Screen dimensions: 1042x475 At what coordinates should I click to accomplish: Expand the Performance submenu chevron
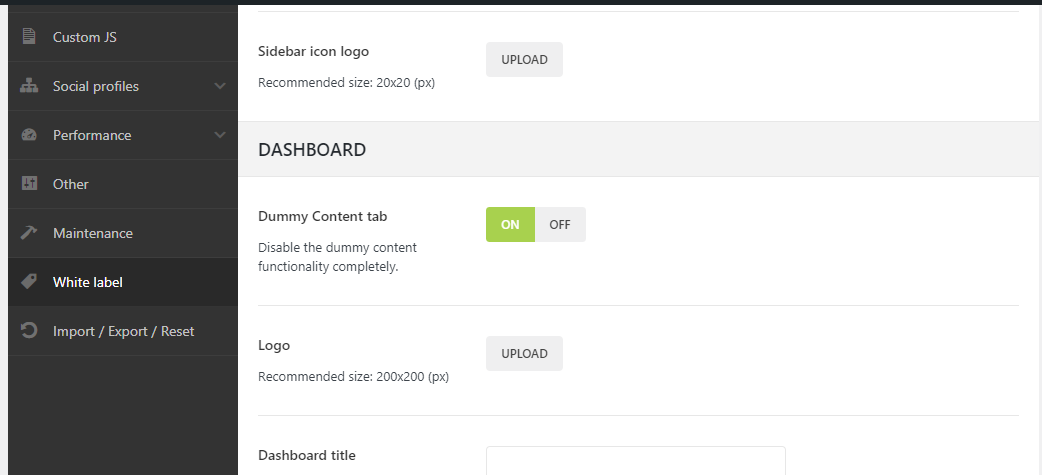pyautogui.click(x=220, y=135)
